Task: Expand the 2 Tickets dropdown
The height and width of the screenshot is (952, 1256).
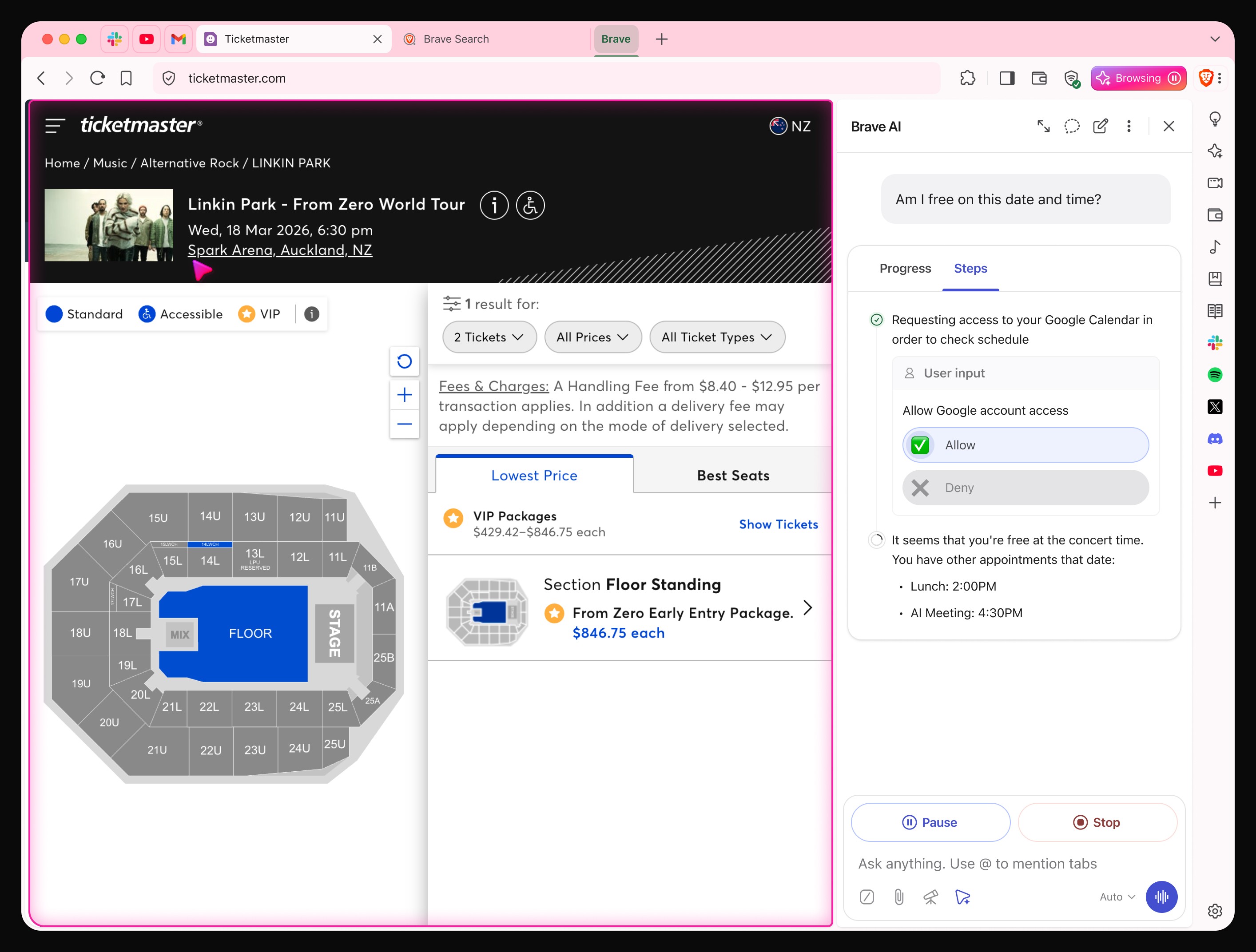Action: click(489, 337)
